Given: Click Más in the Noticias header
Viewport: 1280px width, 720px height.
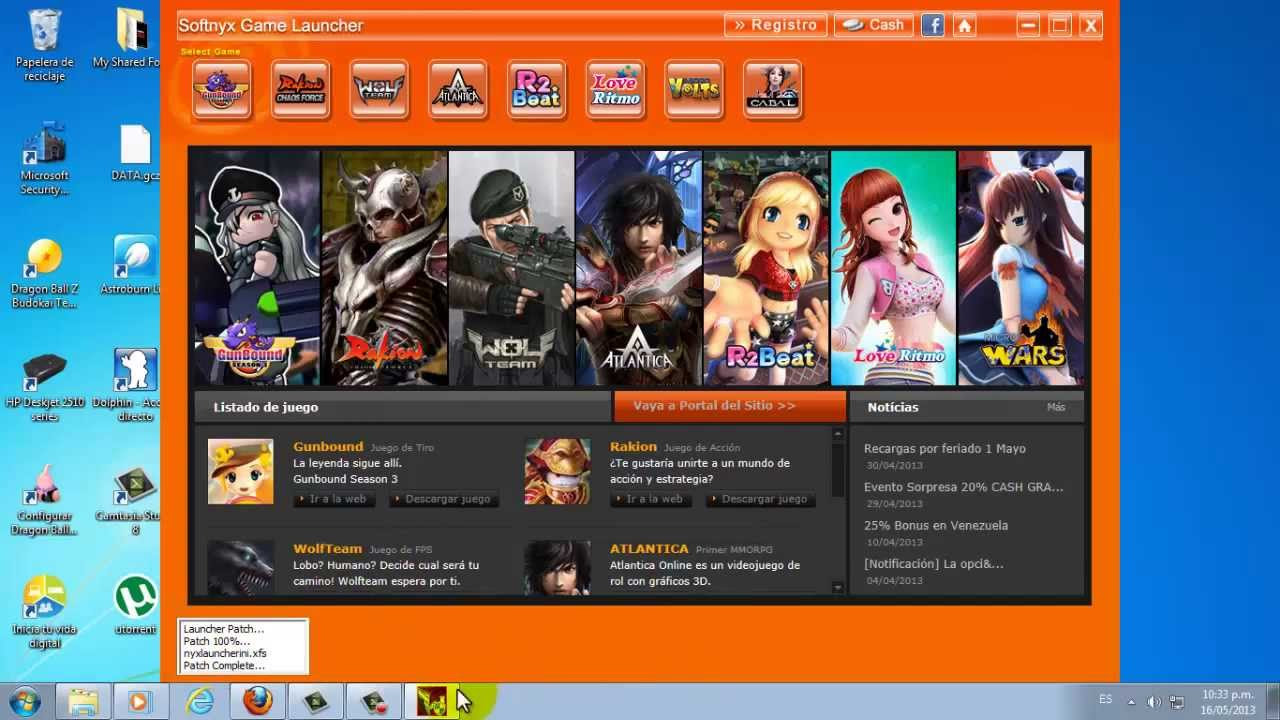Looking at the screenshot, I should (x=1056, y=407).
